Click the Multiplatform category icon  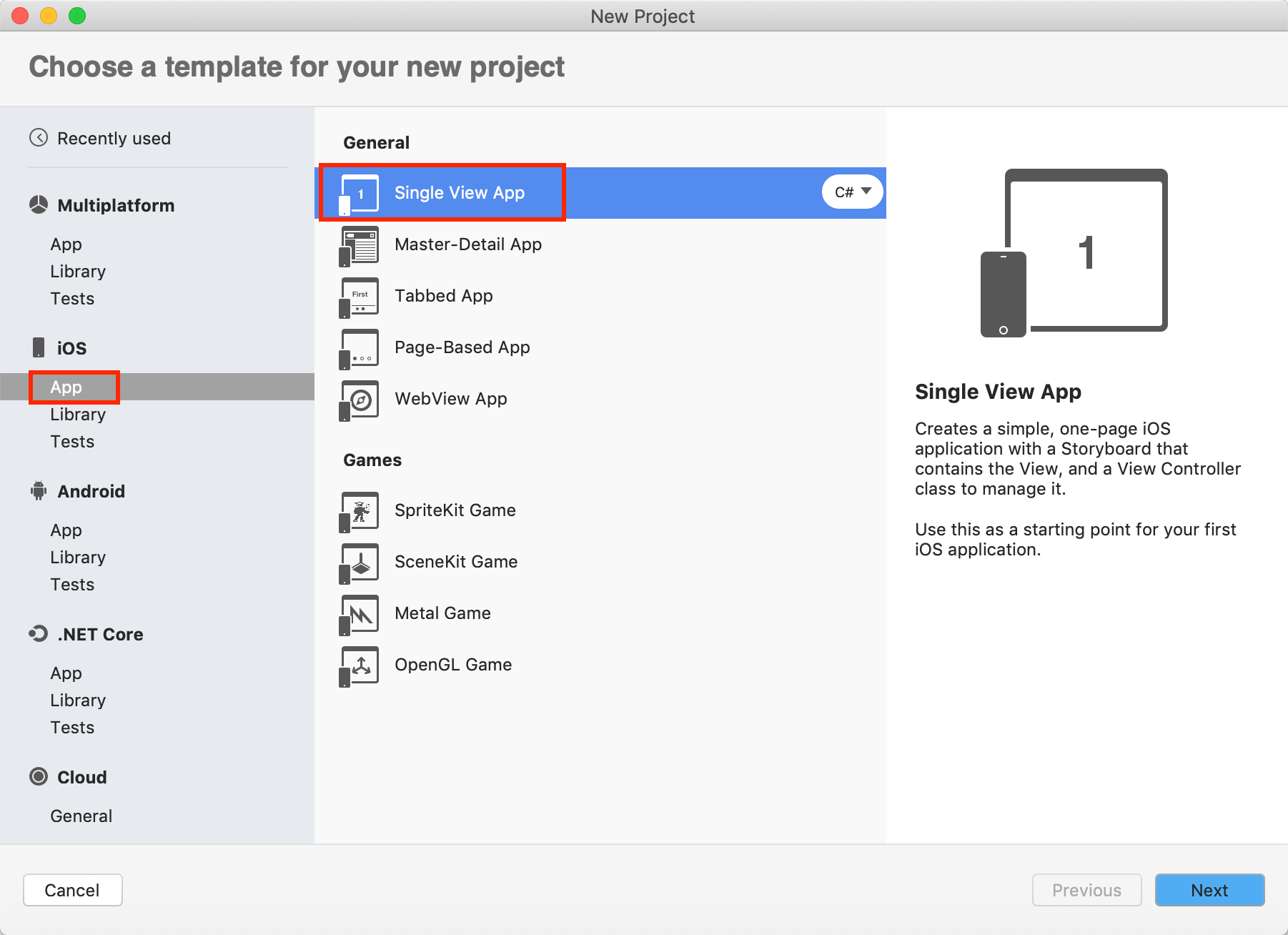click(x=39, y=205)
